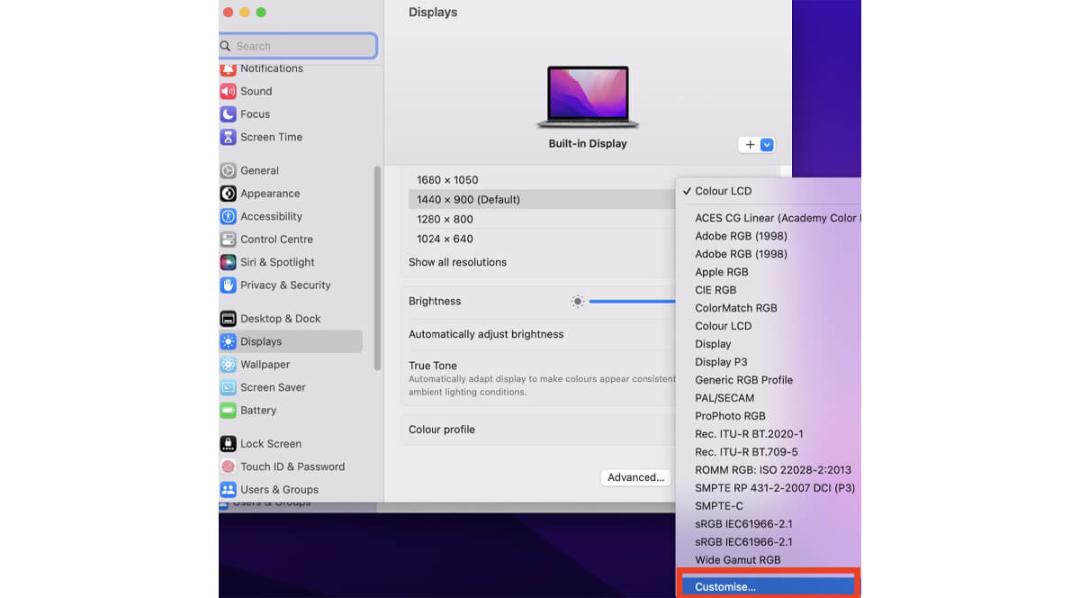Click the General gear icon
Image resolution: width=1080 pixels, height=598 pixels.
(x=228, y=170)
